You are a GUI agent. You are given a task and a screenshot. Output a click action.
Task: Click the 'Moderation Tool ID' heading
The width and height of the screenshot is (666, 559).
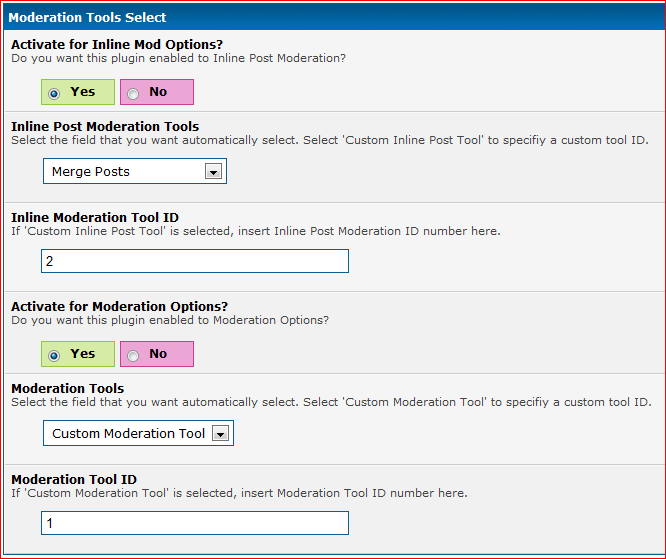click(x=74, y=479)
